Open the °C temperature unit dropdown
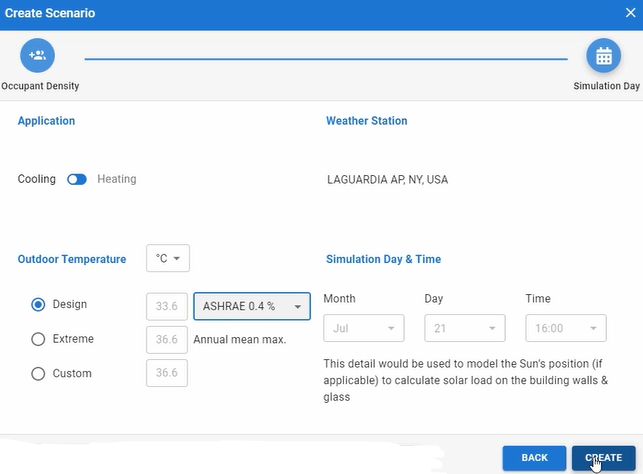 pyautogui.click(x=168, y=259)
